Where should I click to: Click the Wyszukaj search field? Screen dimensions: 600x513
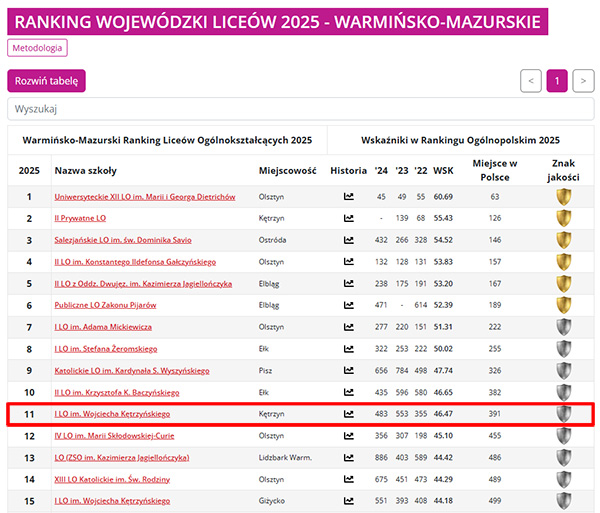click(x=300, y=109)
